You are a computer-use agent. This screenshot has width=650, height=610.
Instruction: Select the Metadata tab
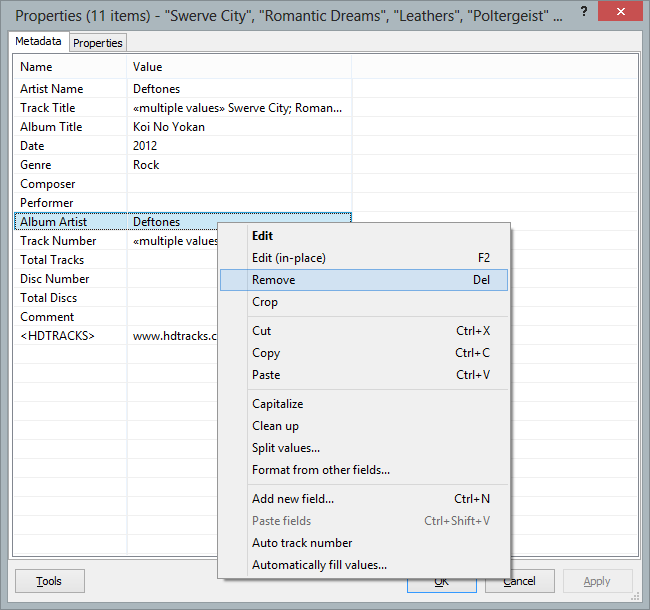coord(39,41)
